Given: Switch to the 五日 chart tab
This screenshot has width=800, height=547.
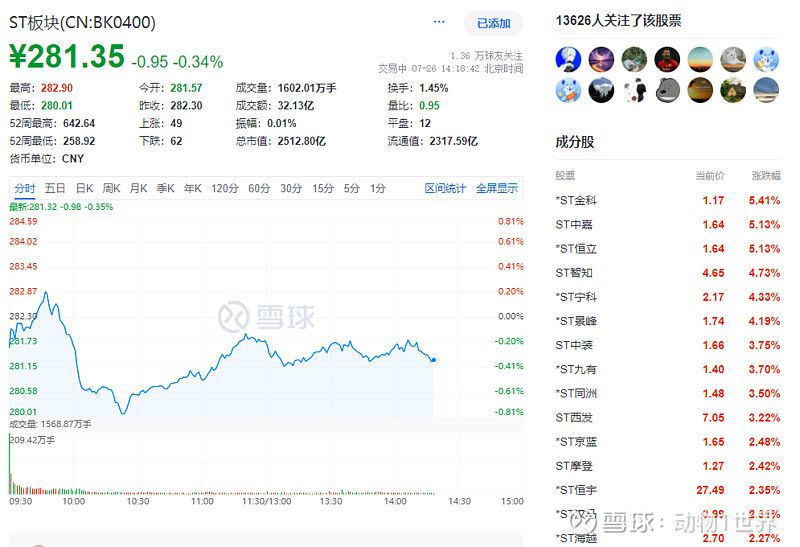Looking at the screenshot, I should pyautogui.click(x=55, y=188).
